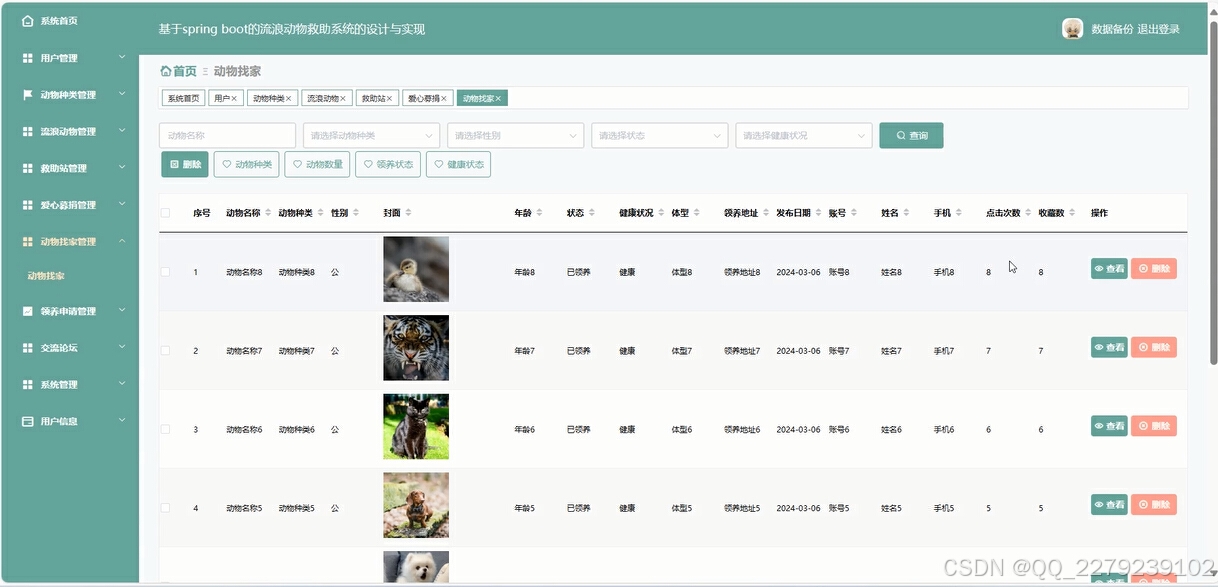The height and width of the screenshot is (587, 1218).
Task: Sort by the 收藏数 column arrows
Action: click(1072, 213)
